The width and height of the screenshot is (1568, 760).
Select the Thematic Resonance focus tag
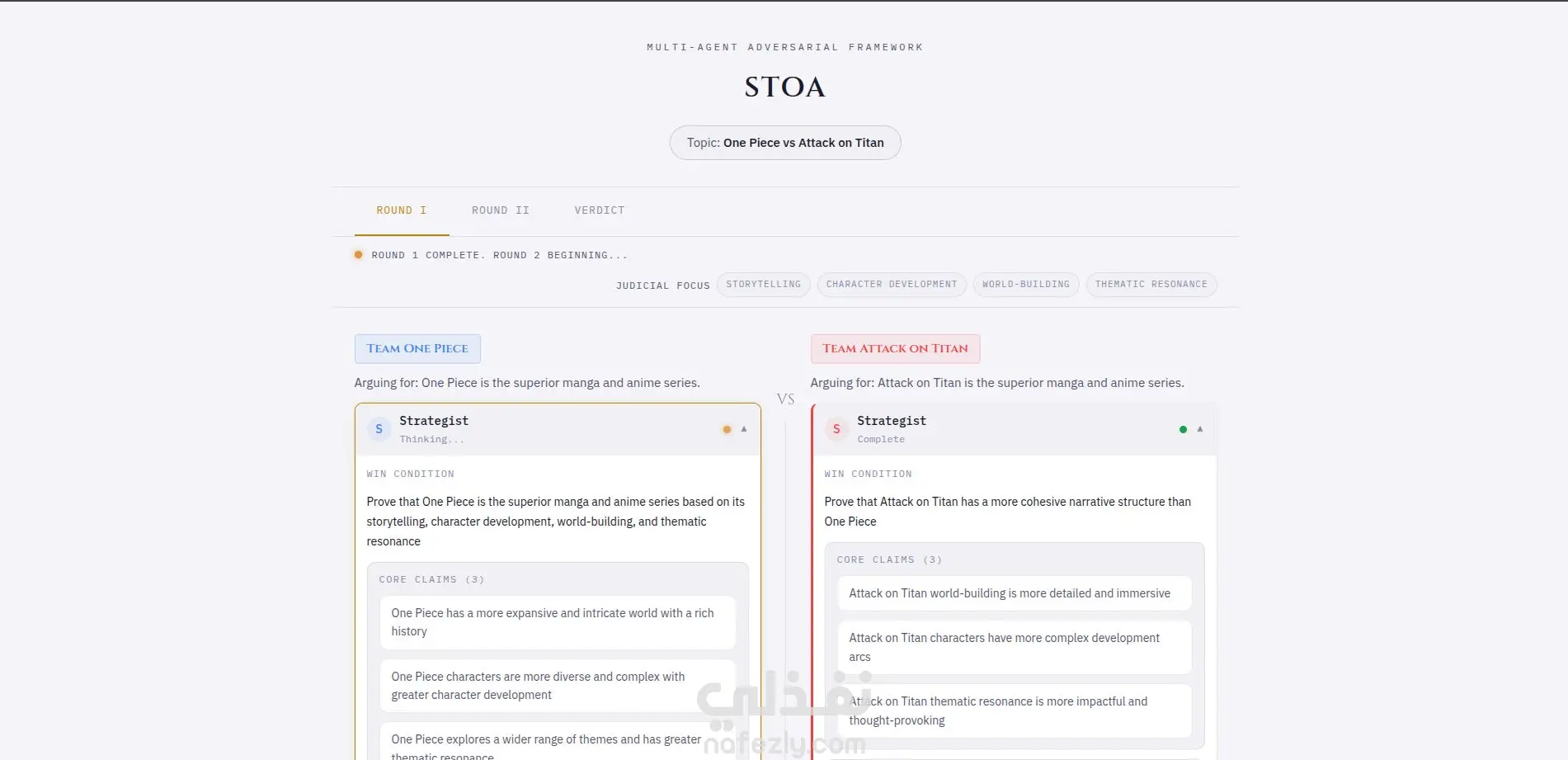(1151, 285)
